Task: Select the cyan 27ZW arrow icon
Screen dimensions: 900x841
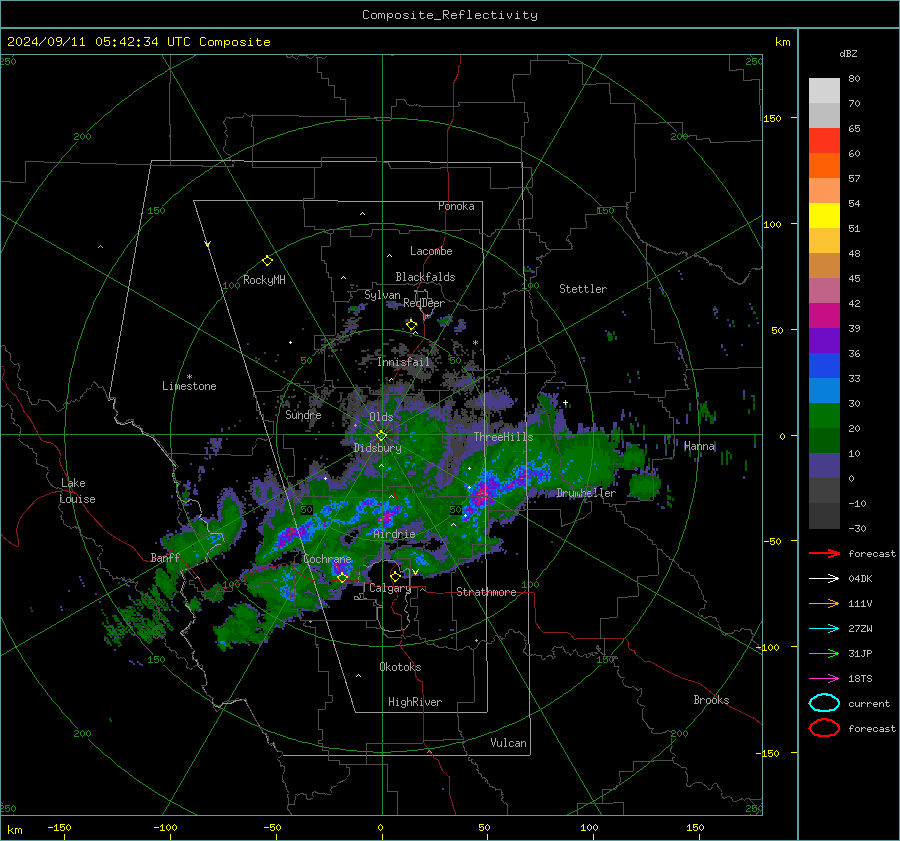Action: pos(824,628)
